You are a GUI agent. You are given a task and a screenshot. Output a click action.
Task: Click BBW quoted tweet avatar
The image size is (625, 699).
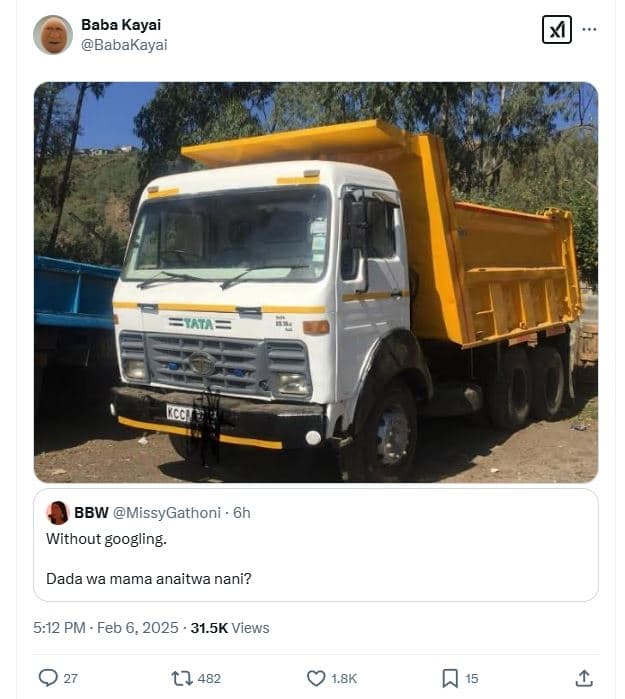(x=58, y=513)
